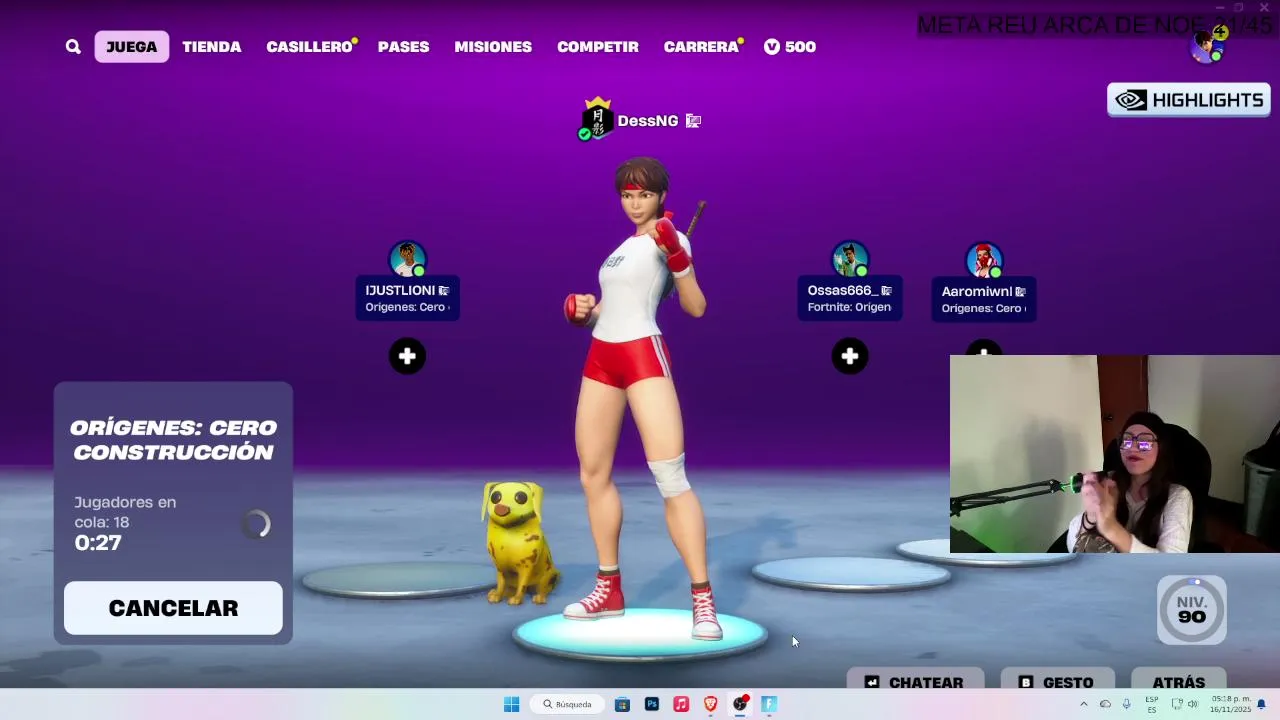Open the volume control in system tray
This screenshot has width=1280, height=720.
pyautogui.click(x=1192, y=704)
